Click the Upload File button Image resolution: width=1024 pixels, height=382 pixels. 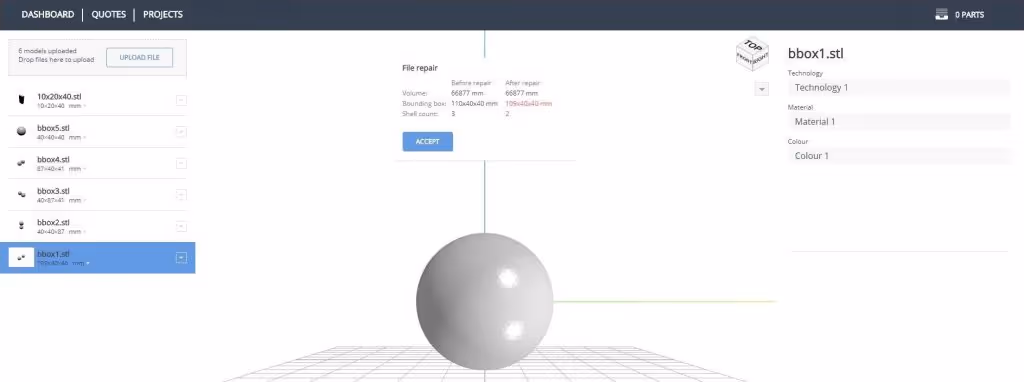coord(140,57)
